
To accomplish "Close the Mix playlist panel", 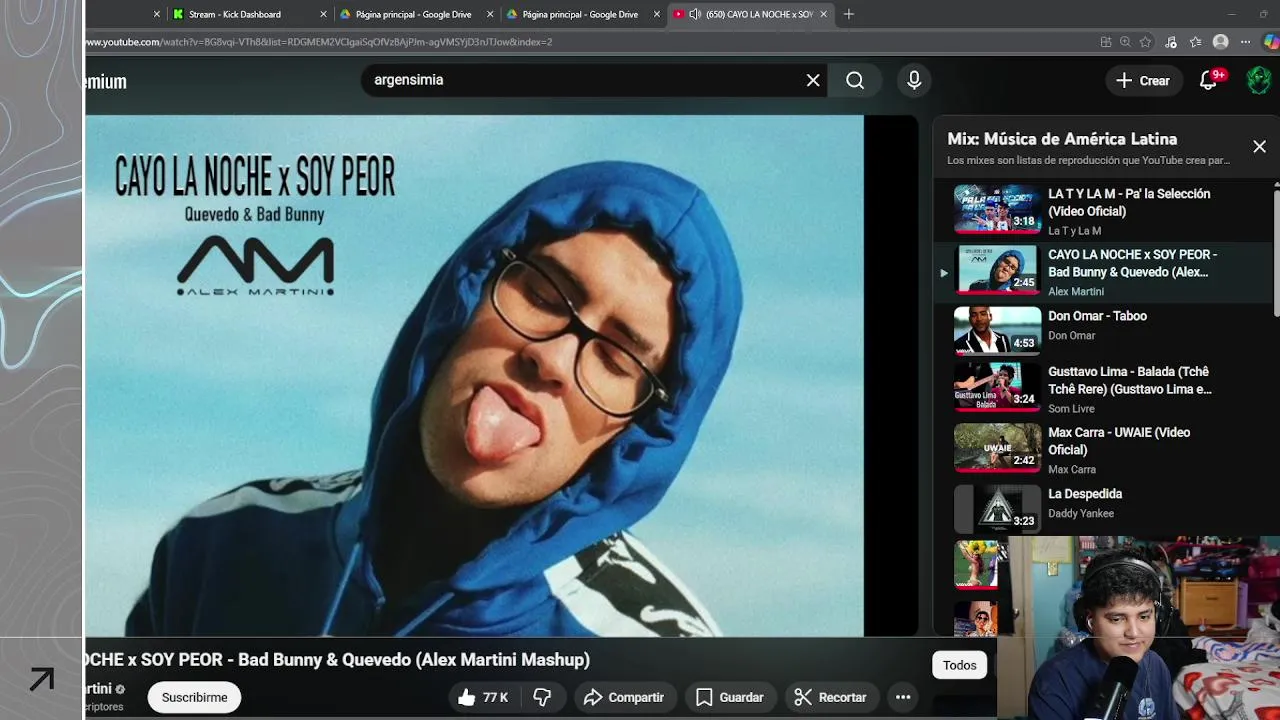I will tap(1259, 147).
